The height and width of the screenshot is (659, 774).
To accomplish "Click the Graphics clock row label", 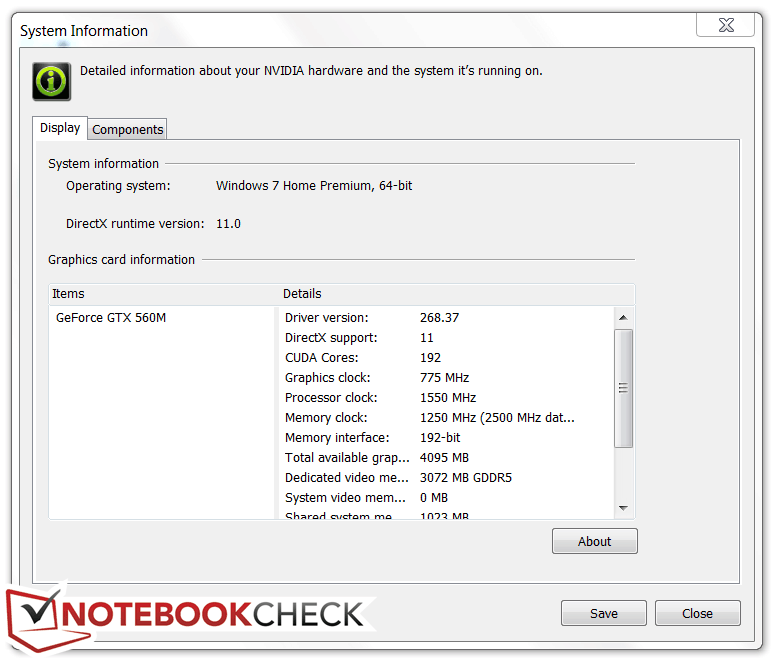I will click(327, 378).
